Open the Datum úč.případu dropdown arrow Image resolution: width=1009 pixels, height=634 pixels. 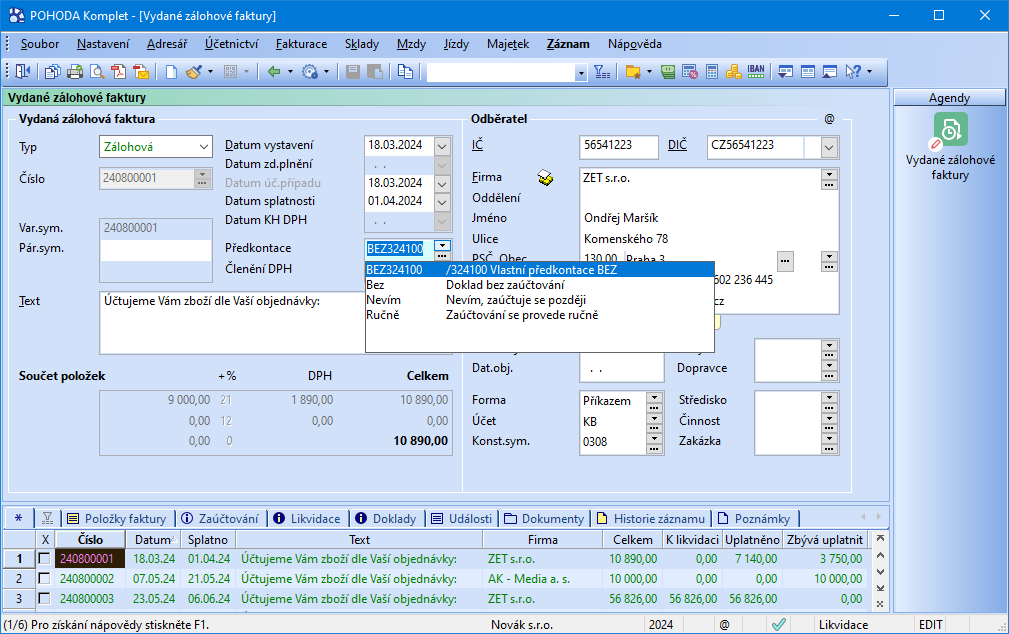(x=442, y=183)
